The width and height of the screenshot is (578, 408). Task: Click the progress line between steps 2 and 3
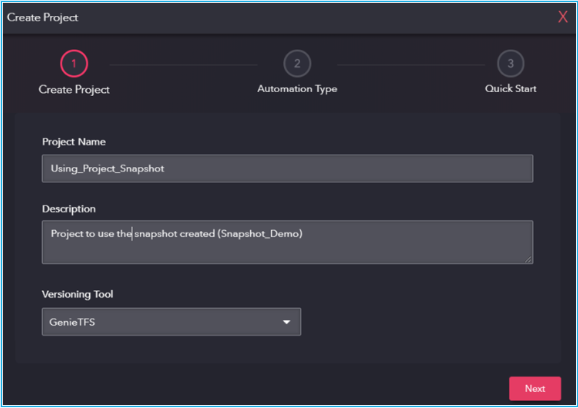[x=411, y=64]
